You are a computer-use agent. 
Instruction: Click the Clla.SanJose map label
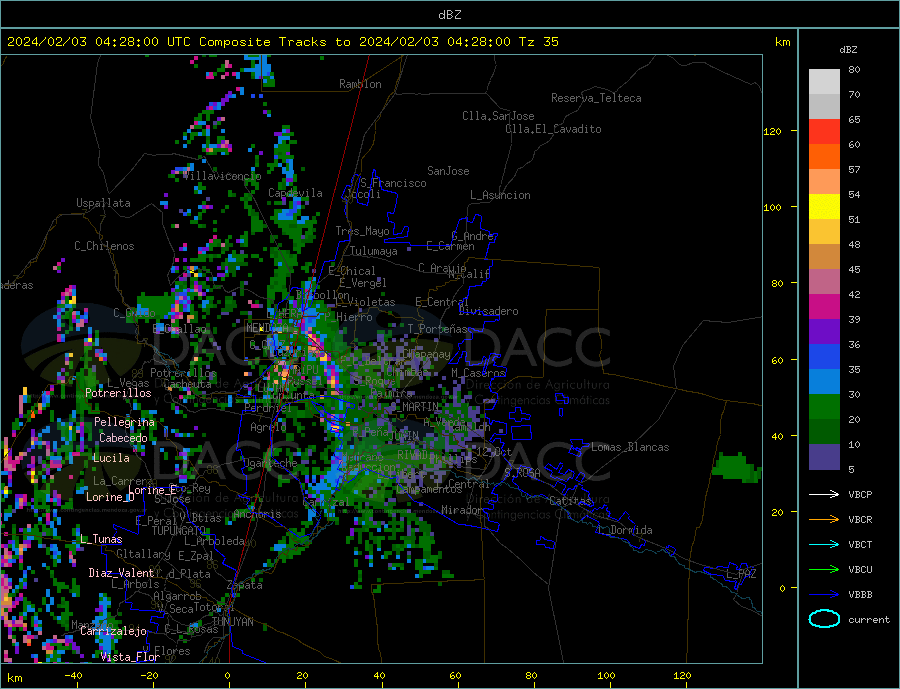pos(498,116)
